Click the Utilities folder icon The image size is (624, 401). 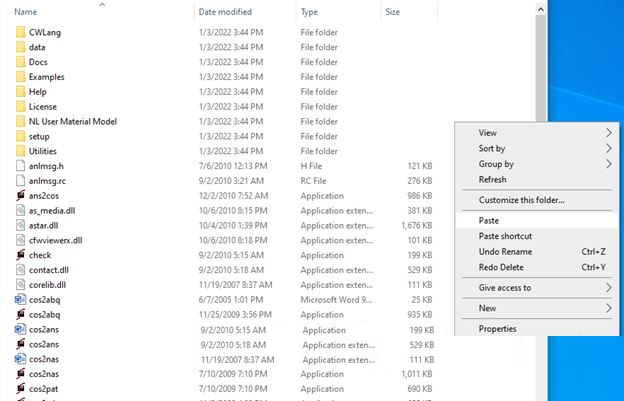[x=21, y=151]
